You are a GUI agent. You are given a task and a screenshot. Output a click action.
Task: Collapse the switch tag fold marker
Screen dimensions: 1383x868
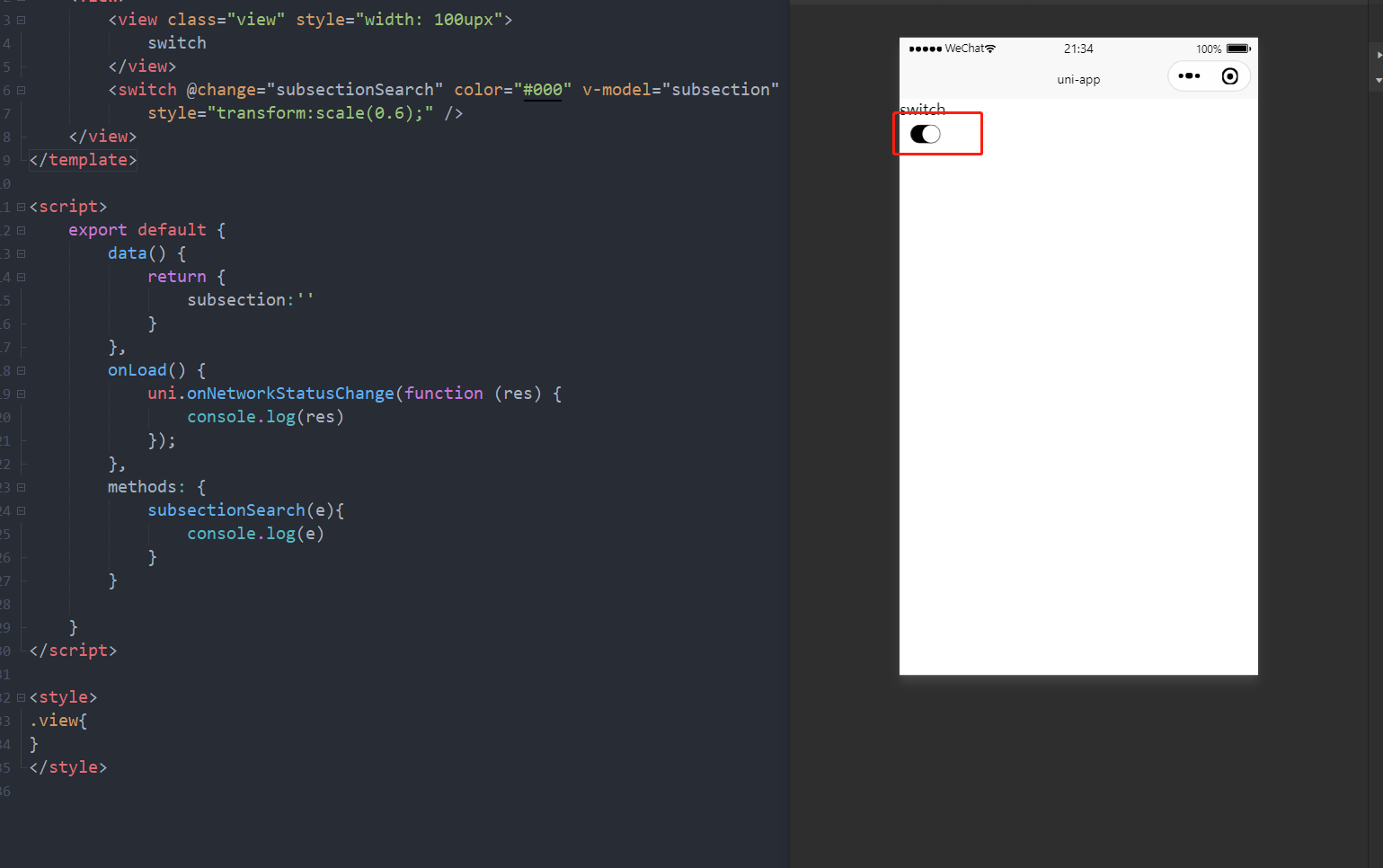coord(21,90)
